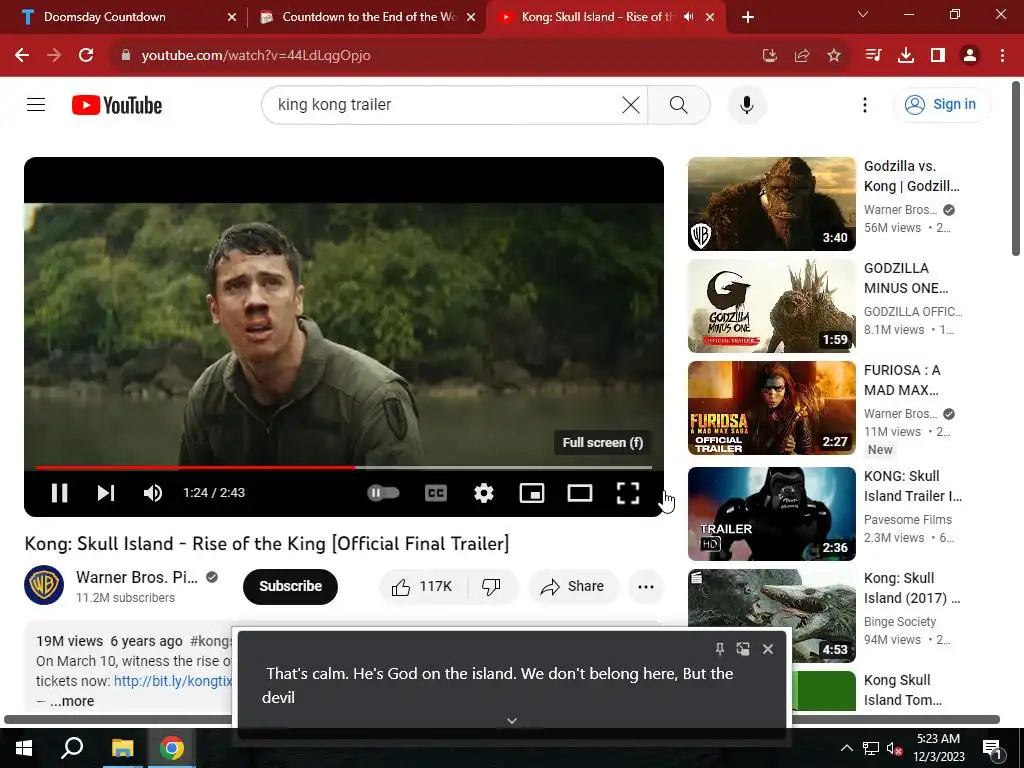Start voice search with microphone icon
The height and width of the screenshot is (768, 1024).
pyautogui.click(x=746, y=104)
